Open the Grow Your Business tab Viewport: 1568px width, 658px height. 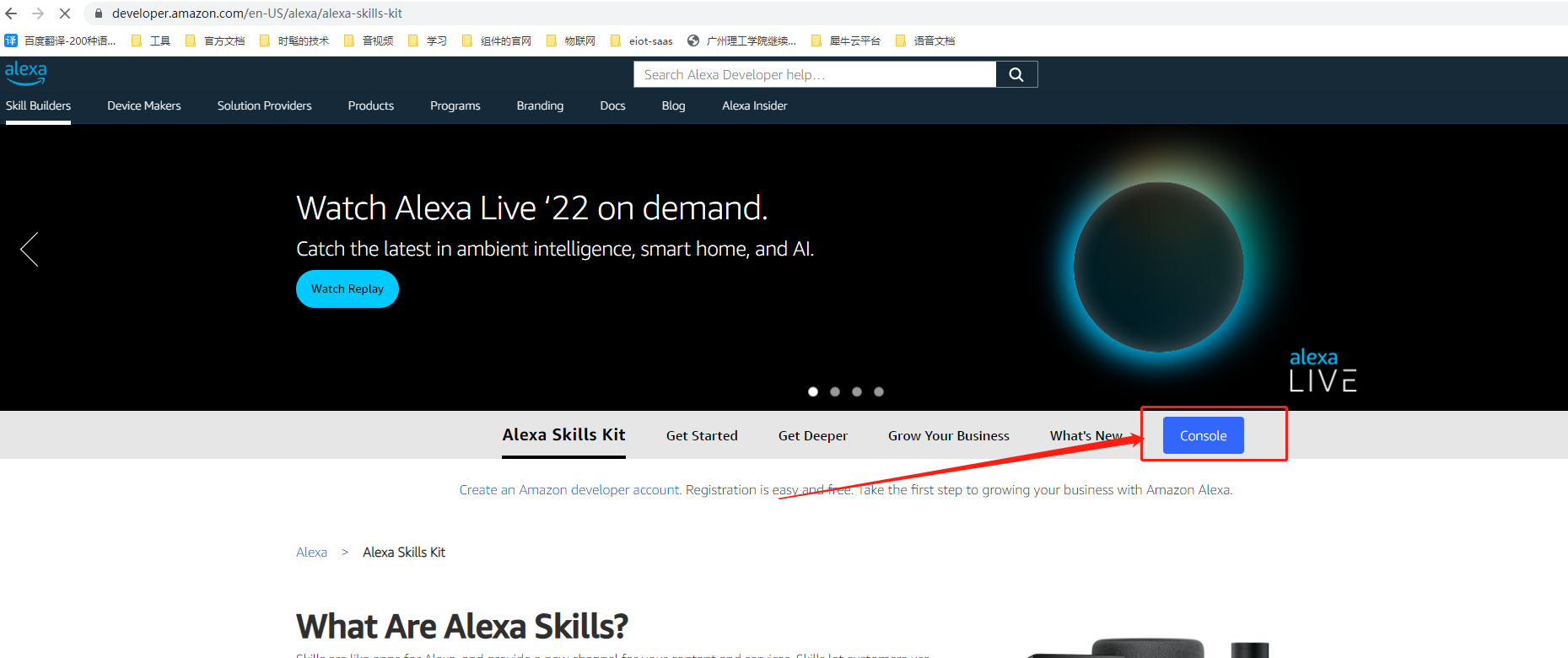pyautogui.click(x=949, y=435)
